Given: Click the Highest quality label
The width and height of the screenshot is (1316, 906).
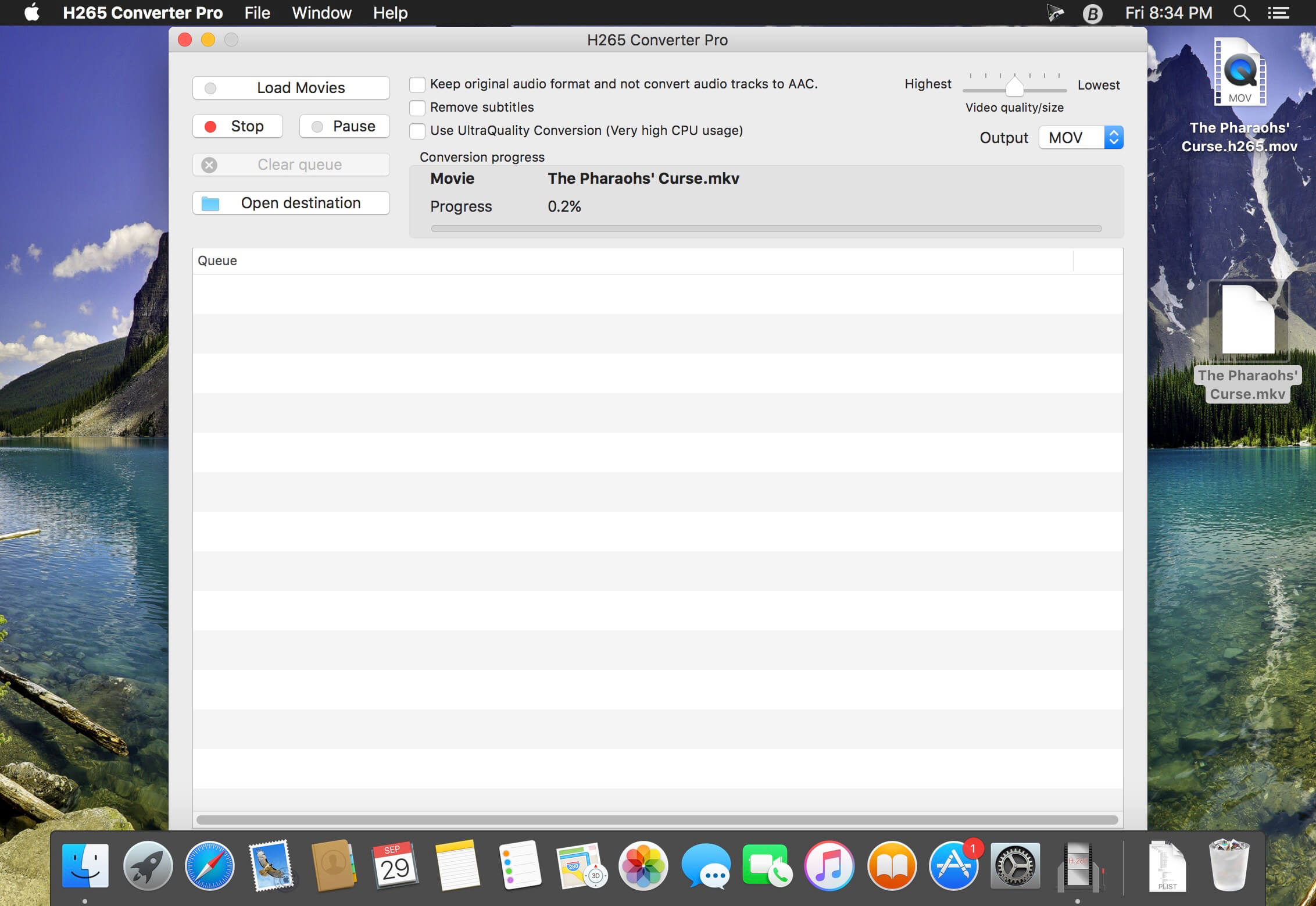Looking at the screenshot, I should tap(928, 84).
